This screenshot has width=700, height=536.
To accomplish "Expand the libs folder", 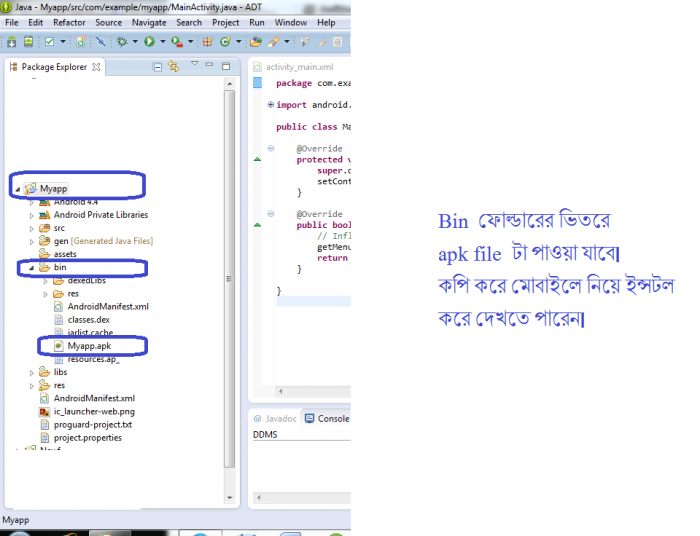I will coord(31,373).
